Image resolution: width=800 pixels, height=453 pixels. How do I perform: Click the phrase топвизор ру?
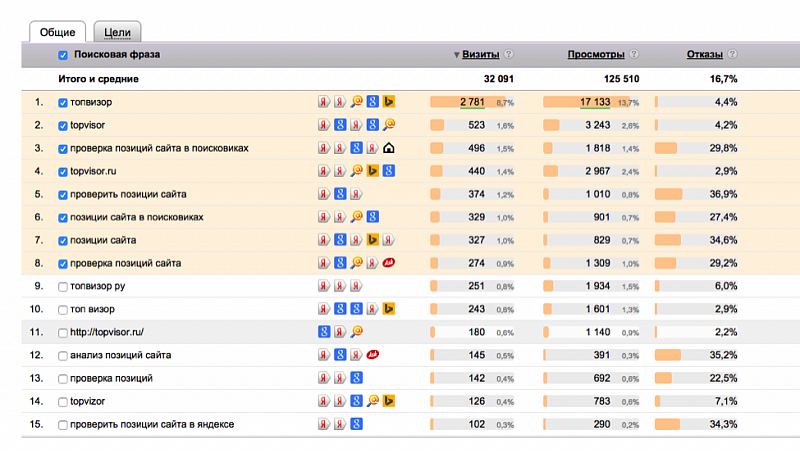click(x=97, y=286)
